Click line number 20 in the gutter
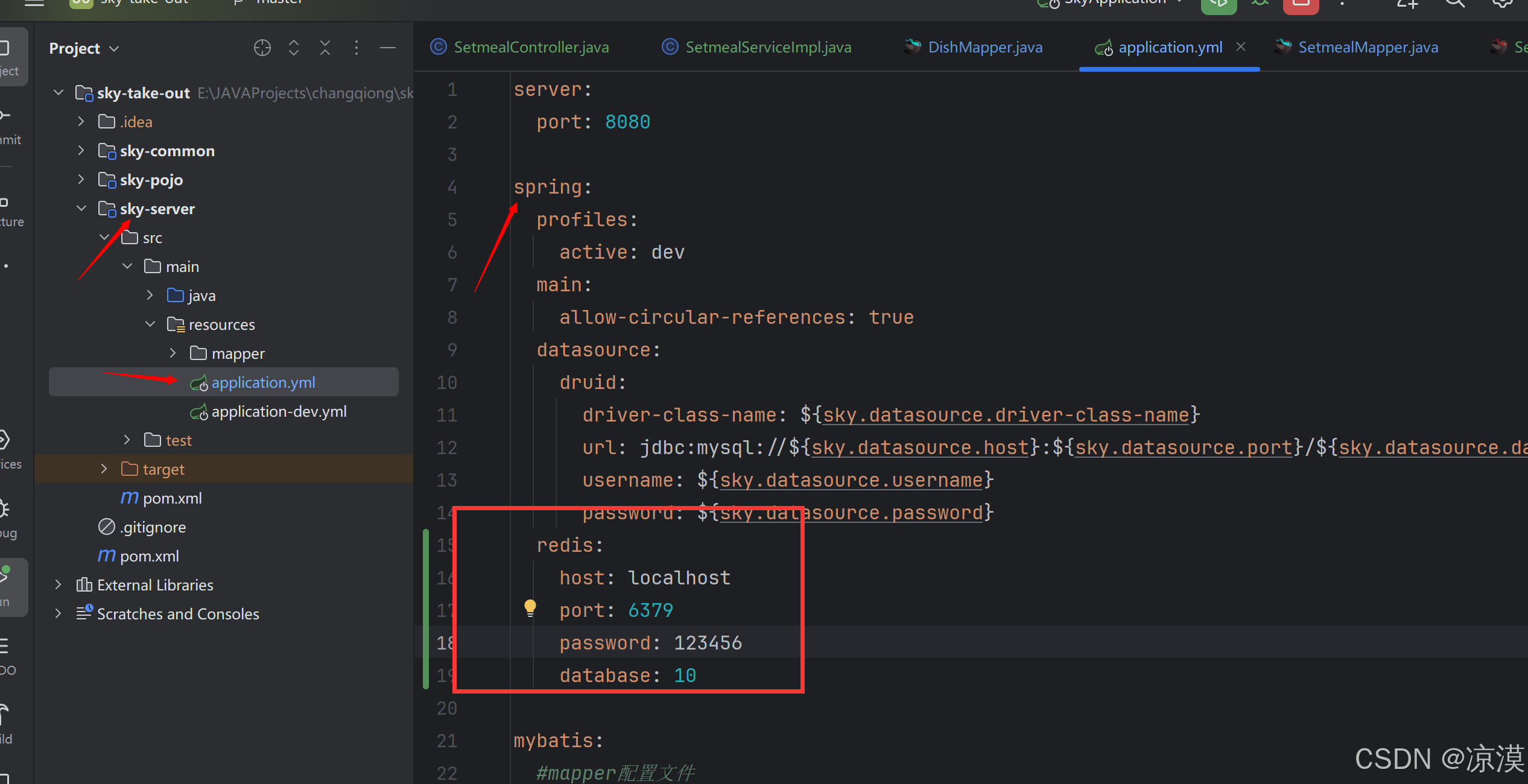Viewport: 1528px width, 784px height. click(447, 708)
